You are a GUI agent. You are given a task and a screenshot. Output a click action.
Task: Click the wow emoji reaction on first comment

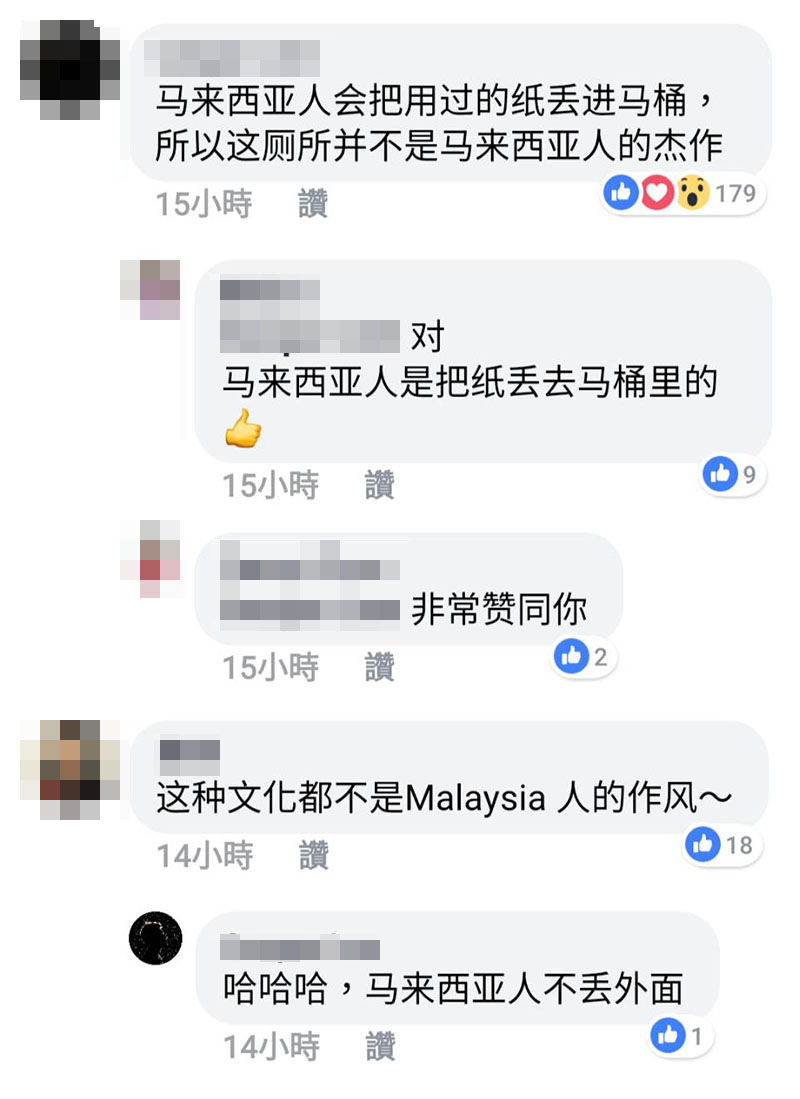point(693,193)
